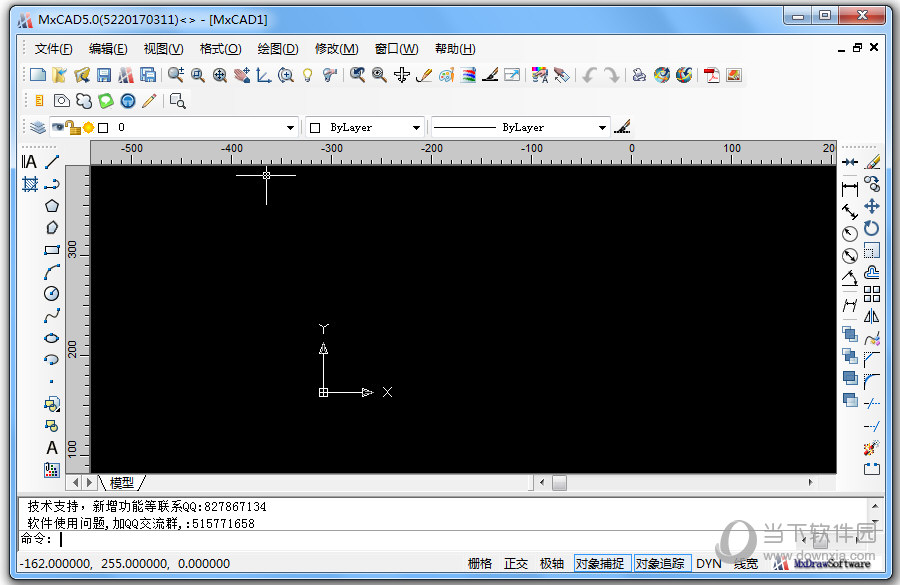
Task: Select the Spline curve tool
Action: 52,316
